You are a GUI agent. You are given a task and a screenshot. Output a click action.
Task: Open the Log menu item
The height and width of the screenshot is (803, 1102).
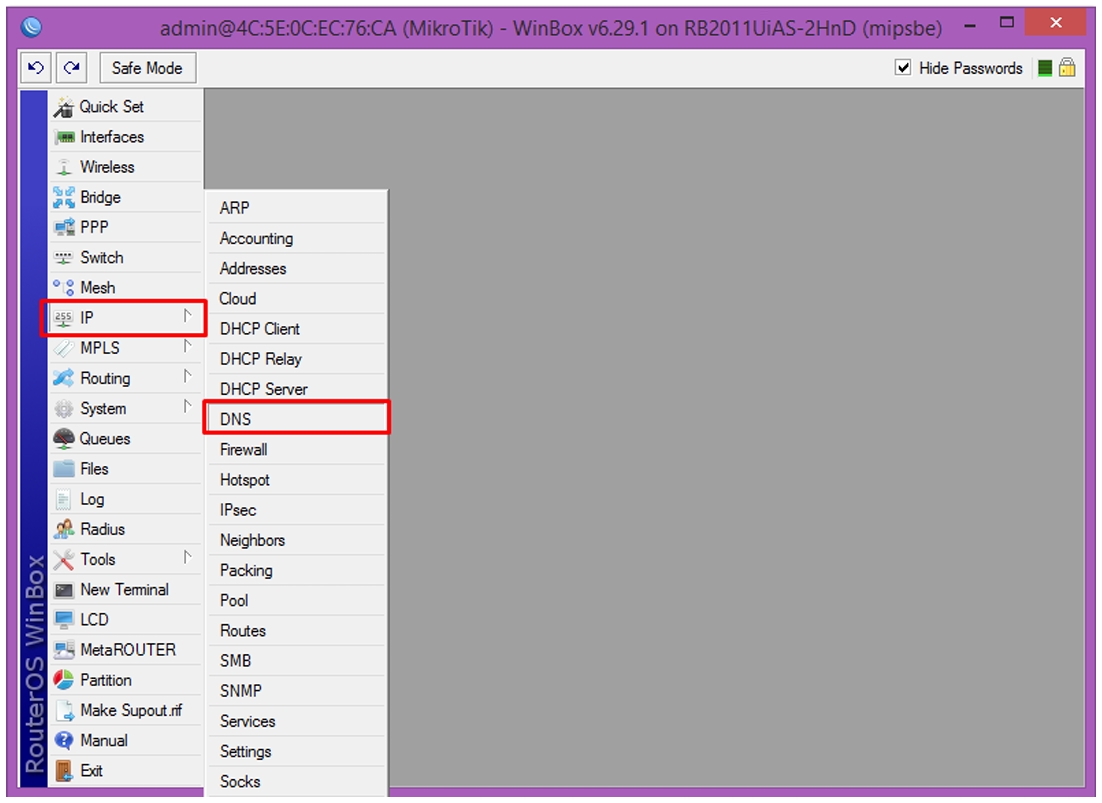127,500
